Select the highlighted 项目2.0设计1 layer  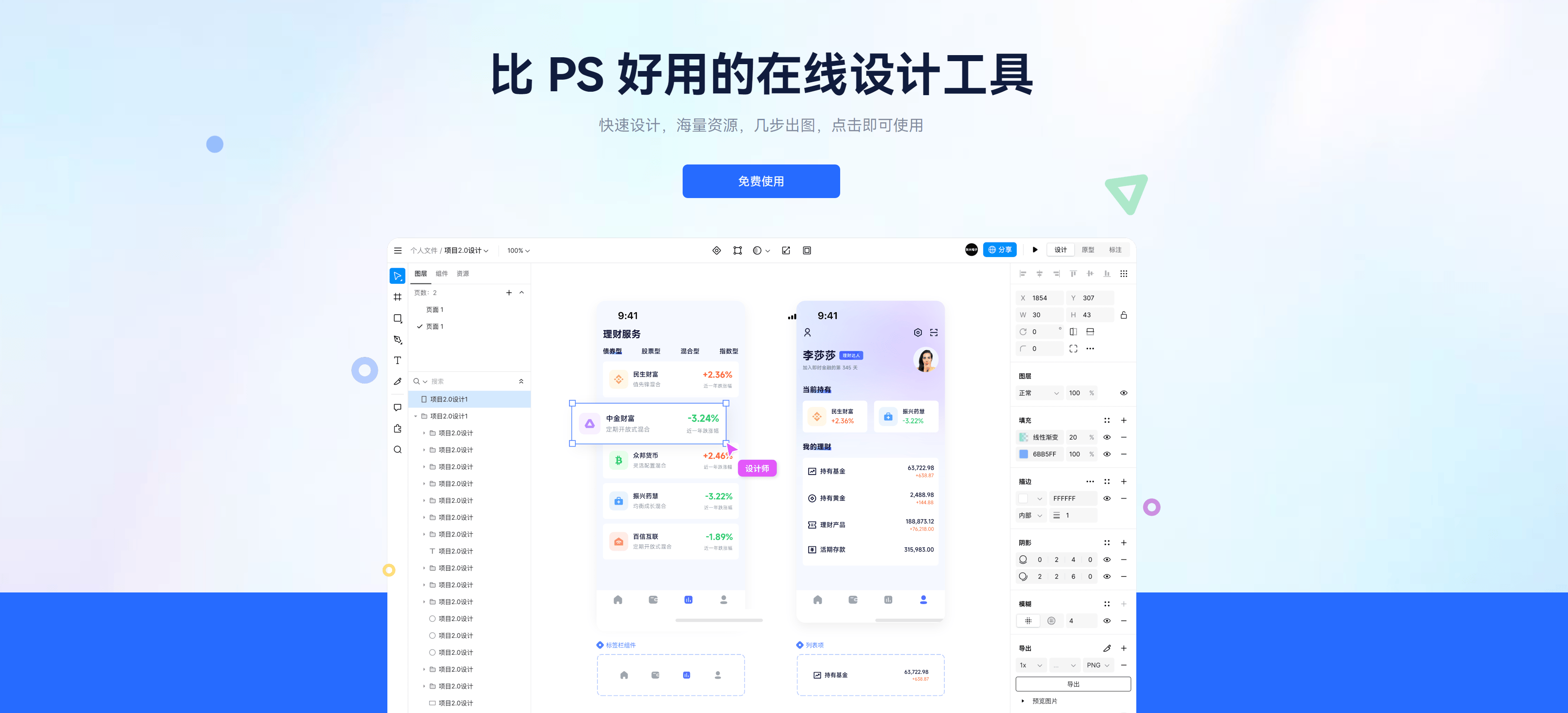[x=469, y=400]
